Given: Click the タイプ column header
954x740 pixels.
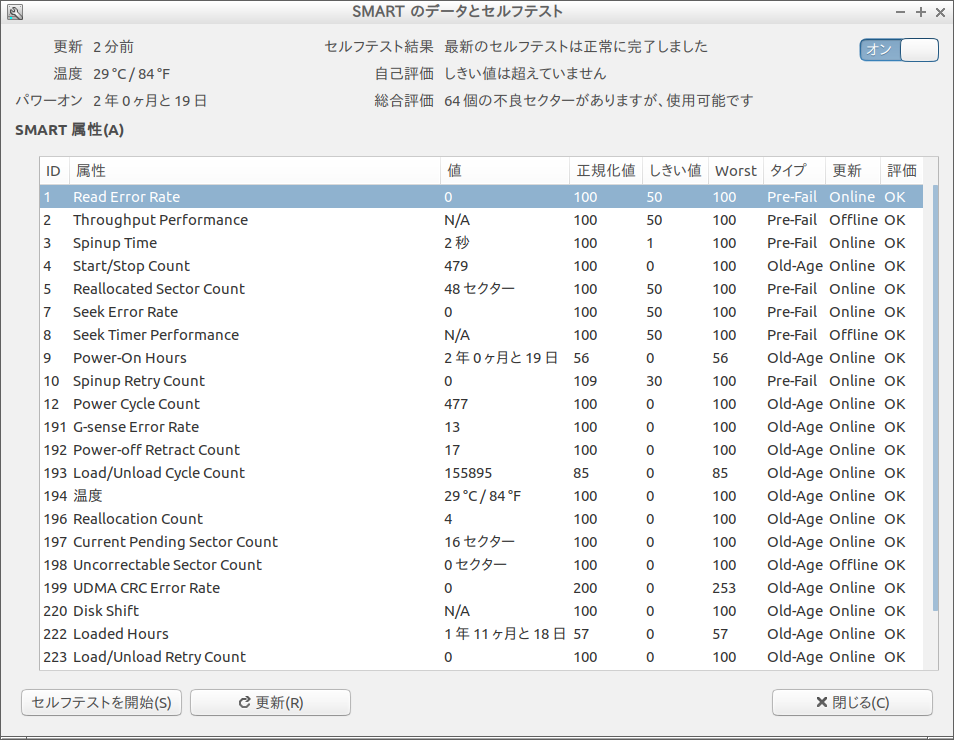Looking at the screenshot, I should [794, 171].
